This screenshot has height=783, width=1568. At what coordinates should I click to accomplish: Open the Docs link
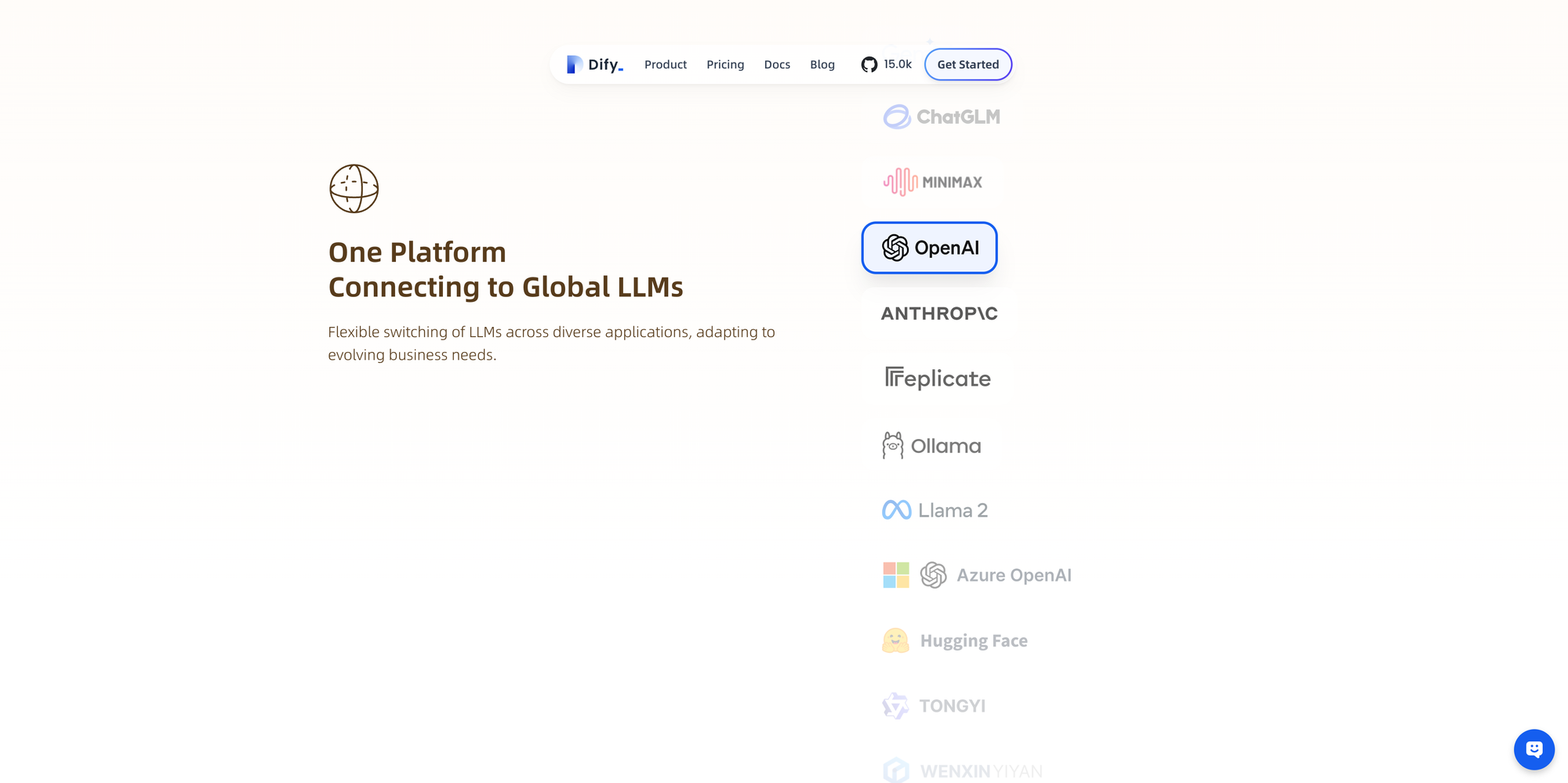[x=777, y=64]
